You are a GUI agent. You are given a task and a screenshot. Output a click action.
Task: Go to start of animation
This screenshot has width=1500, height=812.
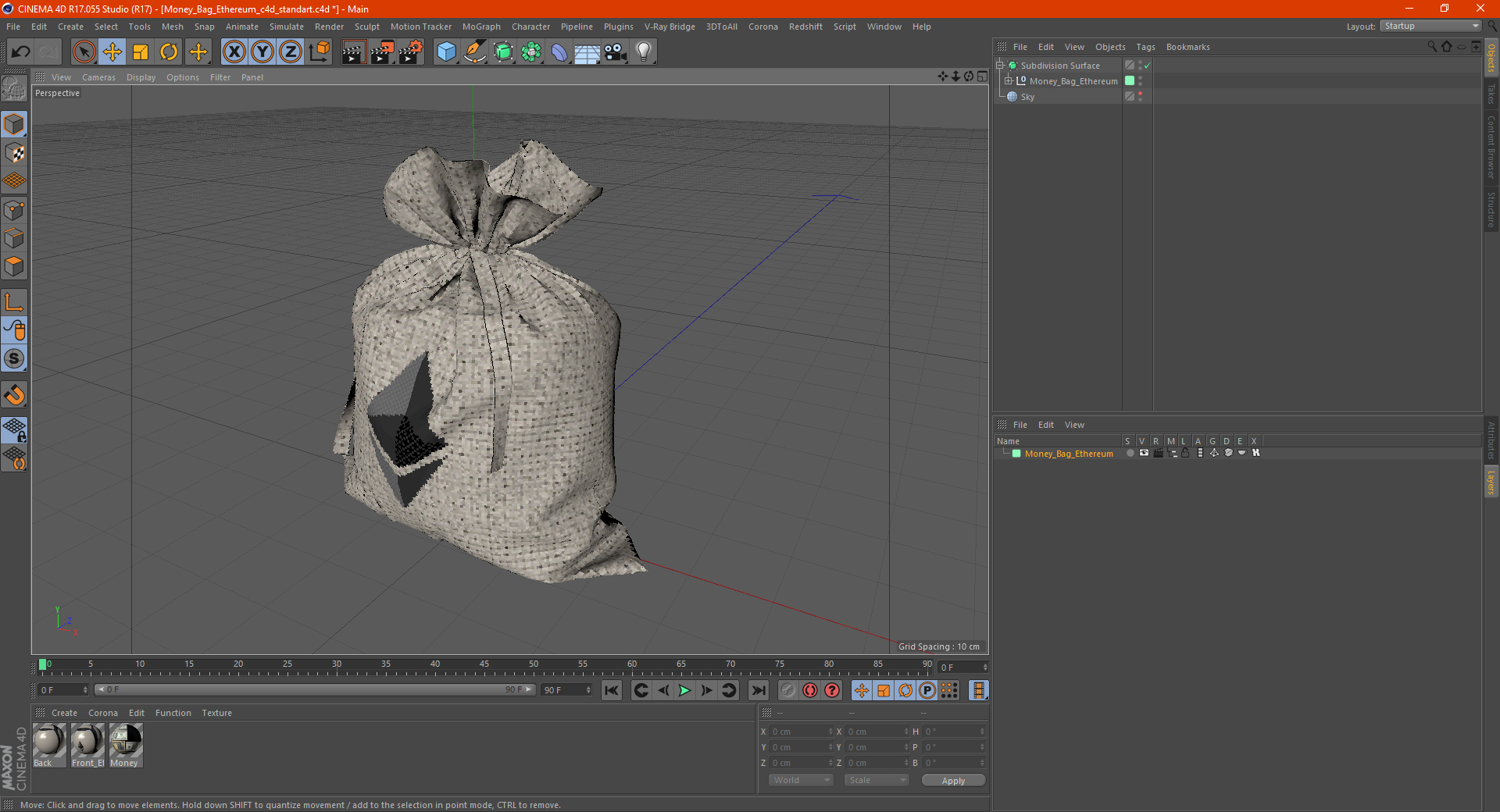coord(612,690)
